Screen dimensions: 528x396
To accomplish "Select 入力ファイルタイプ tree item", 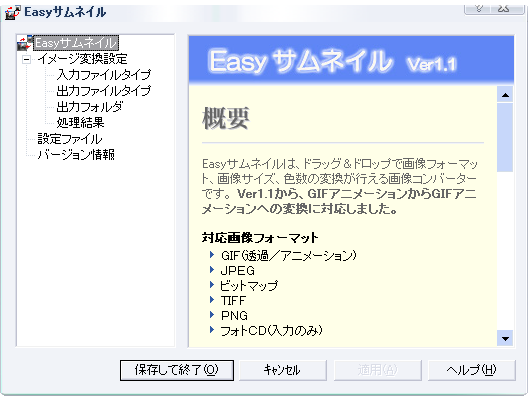I will click(104, 75).
